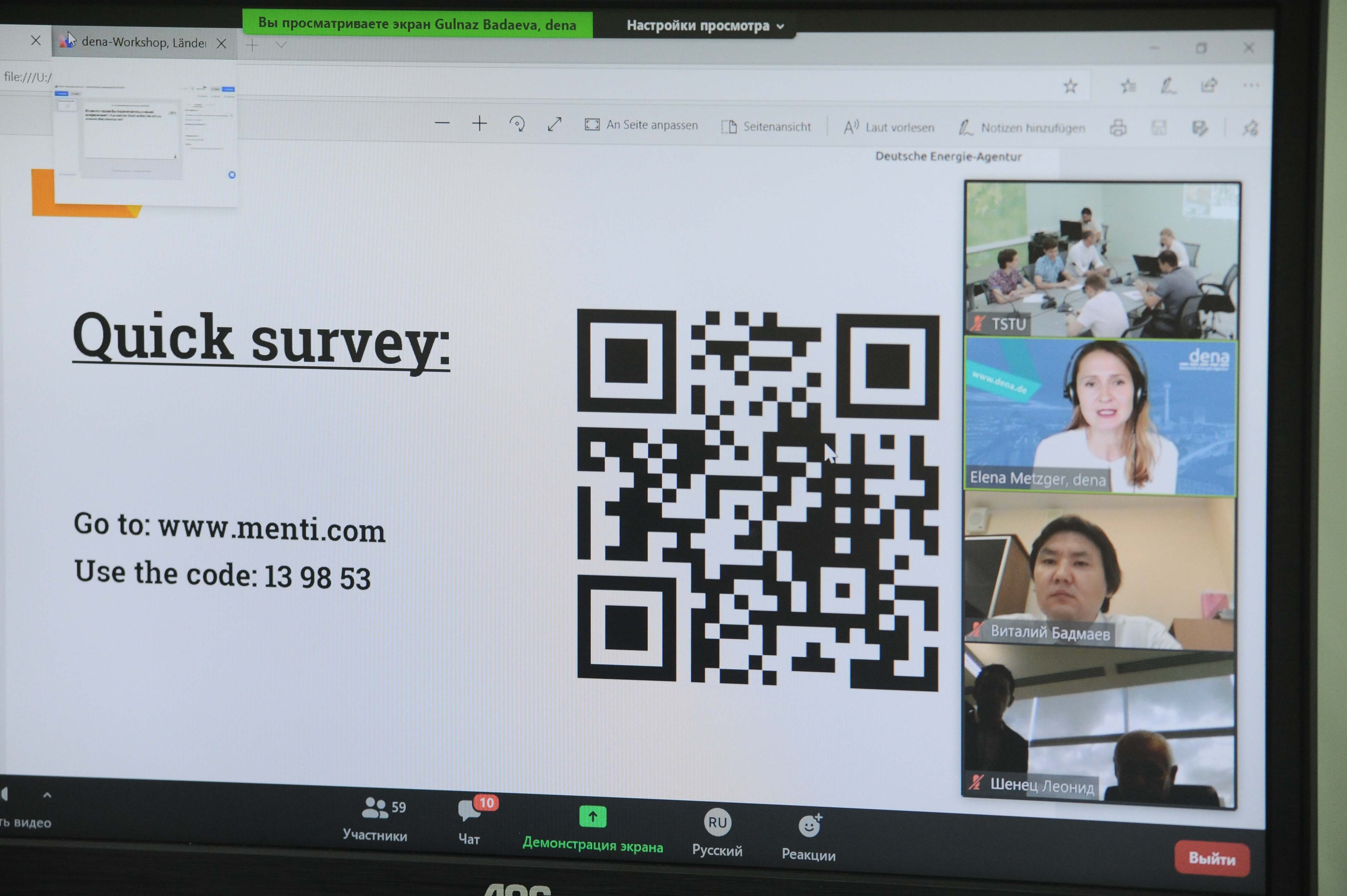Click the file:///U:/ address field
This screenshot has width=1347, height=896.
(x=28, y=77)
